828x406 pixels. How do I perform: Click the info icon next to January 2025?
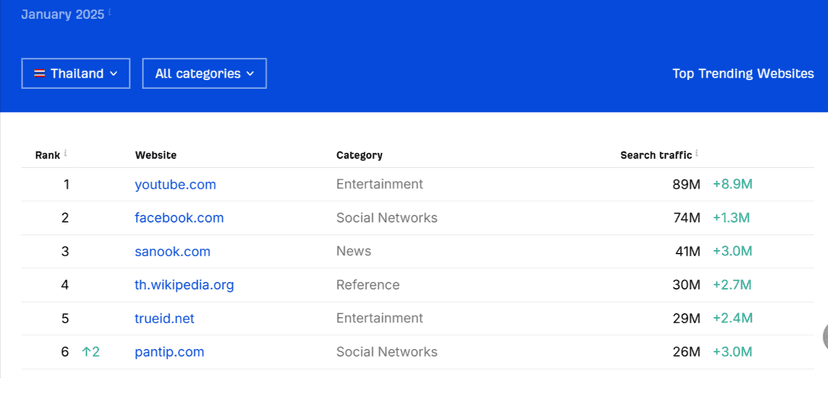110,12
